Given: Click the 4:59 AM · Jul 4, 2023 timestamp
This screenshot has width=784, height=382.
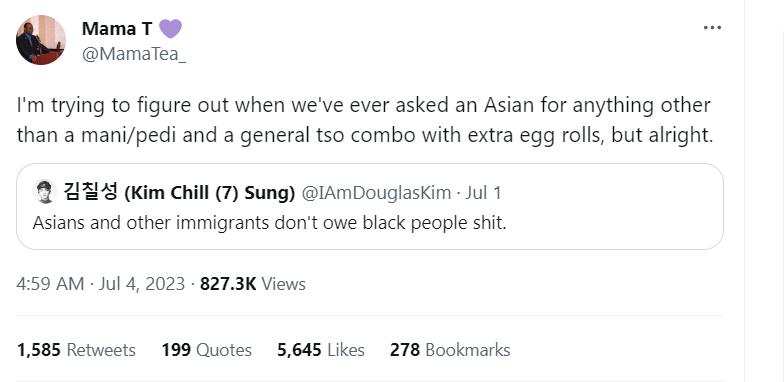Looking at the screenshot, I should click(x=100, y=284).
